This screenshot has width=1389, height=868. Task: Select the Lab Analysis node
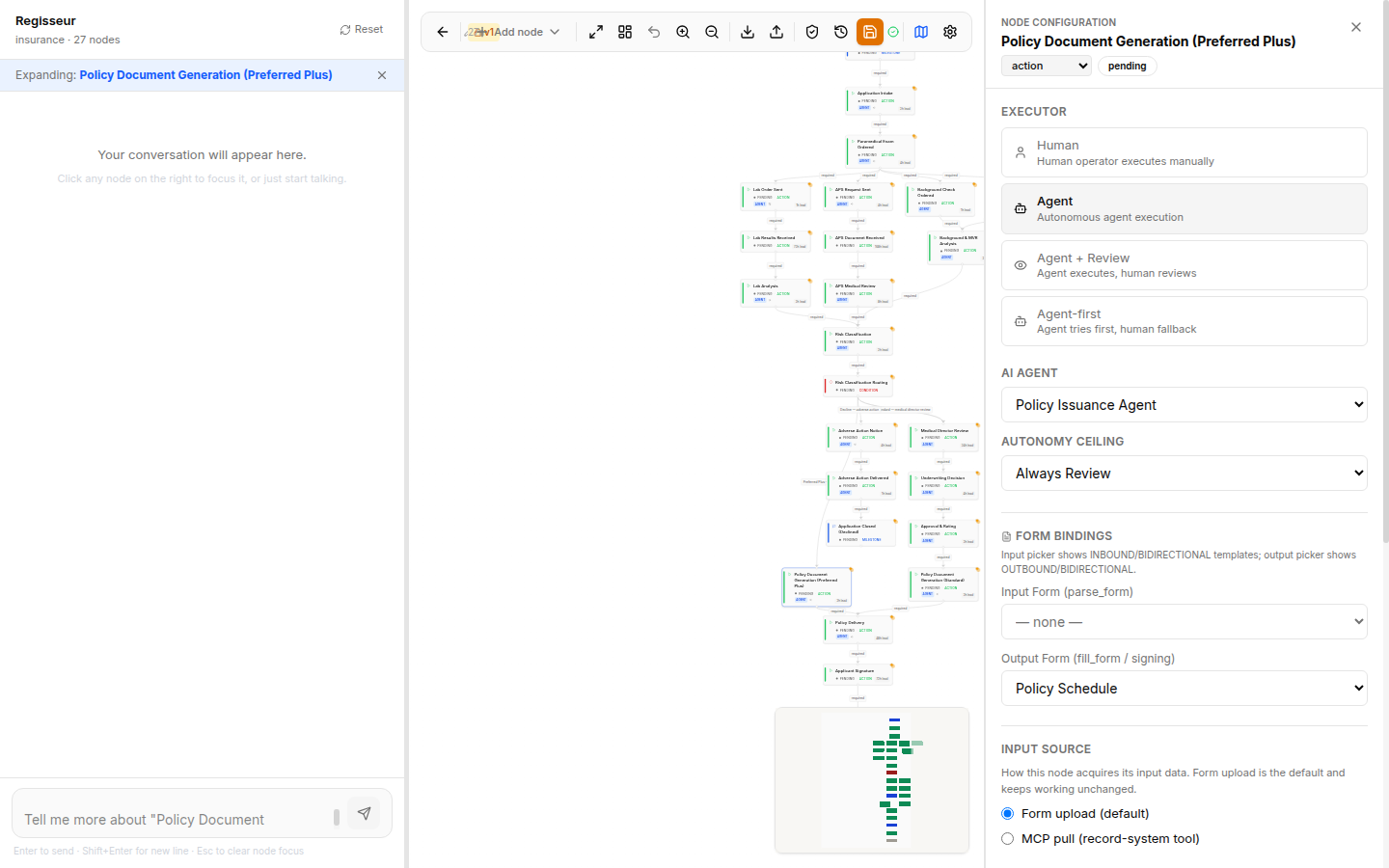coord(776,293)
